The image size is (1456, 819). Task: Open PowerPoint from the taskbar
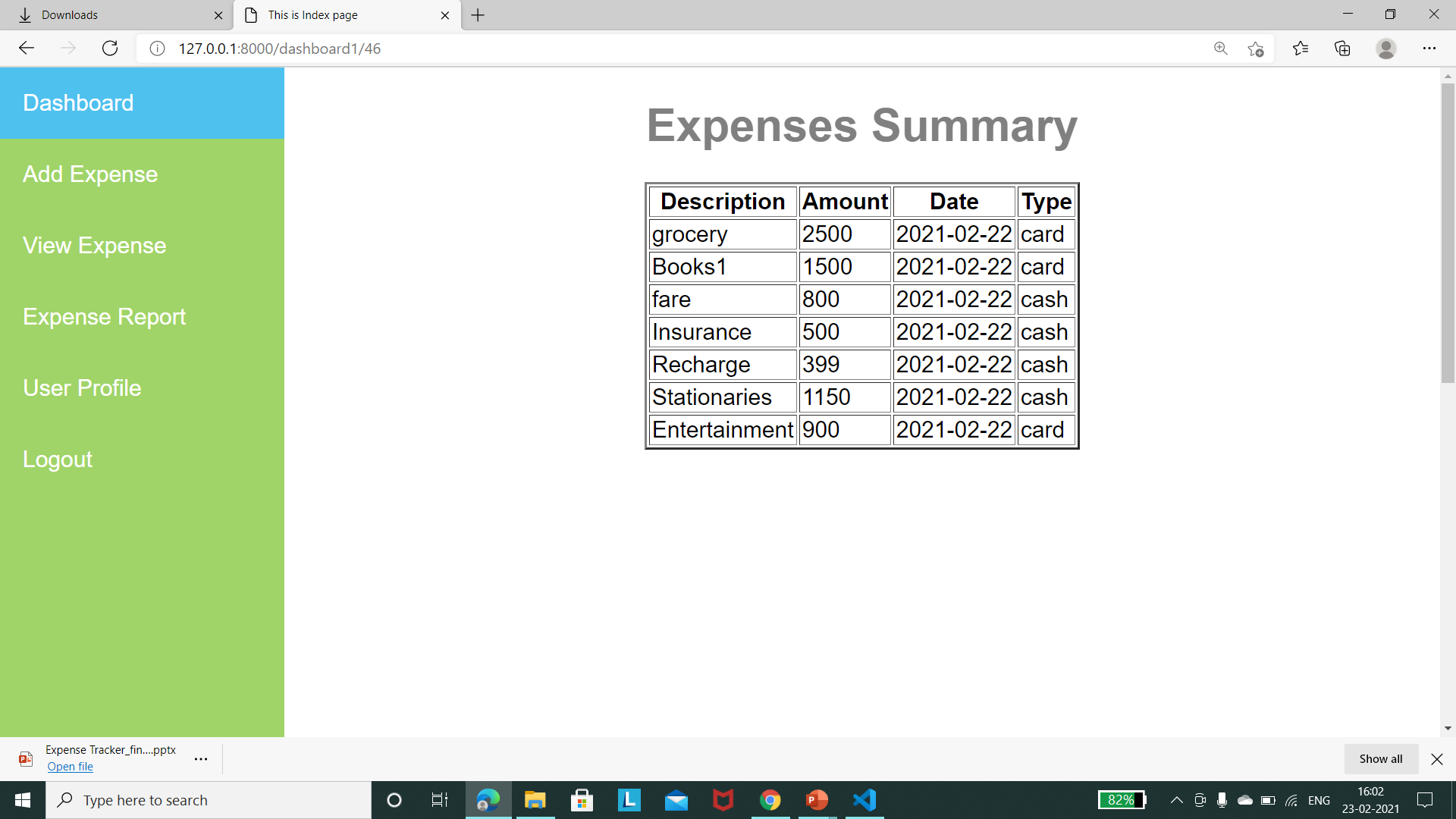(817, 800)
